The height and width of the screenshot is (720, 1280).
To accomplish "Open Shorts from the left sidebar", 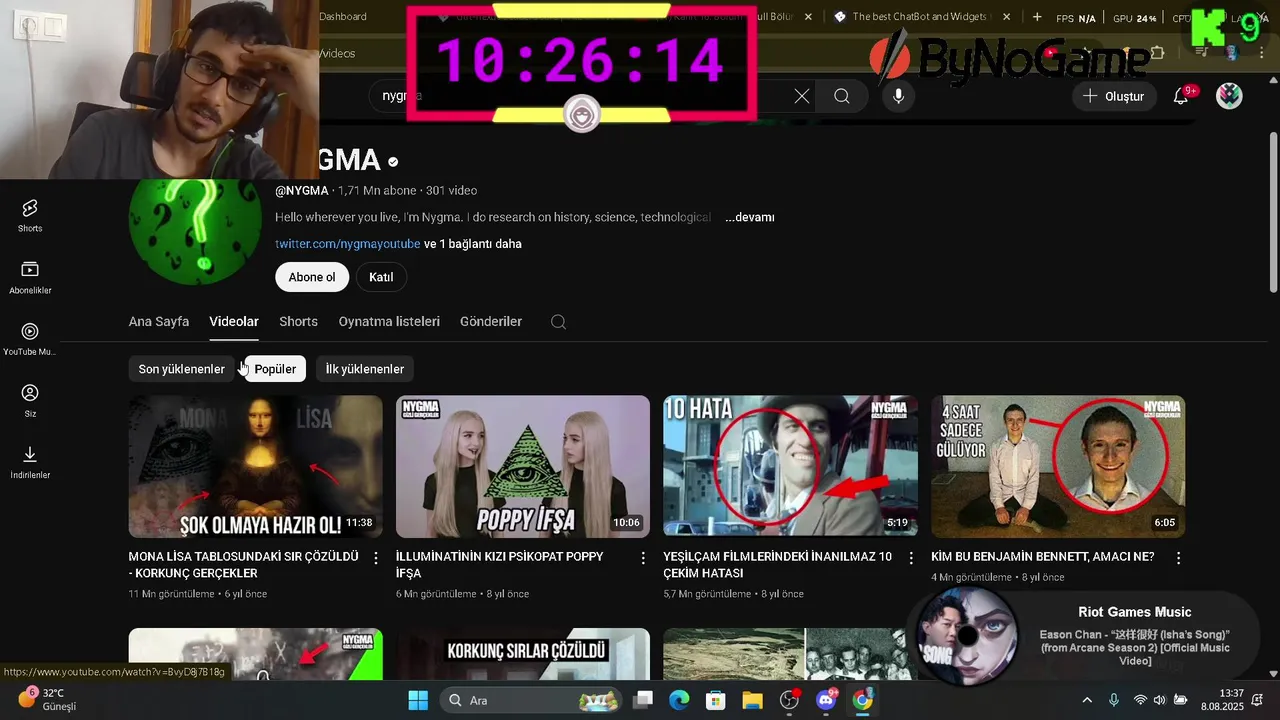I will click(x=30, y=215).
